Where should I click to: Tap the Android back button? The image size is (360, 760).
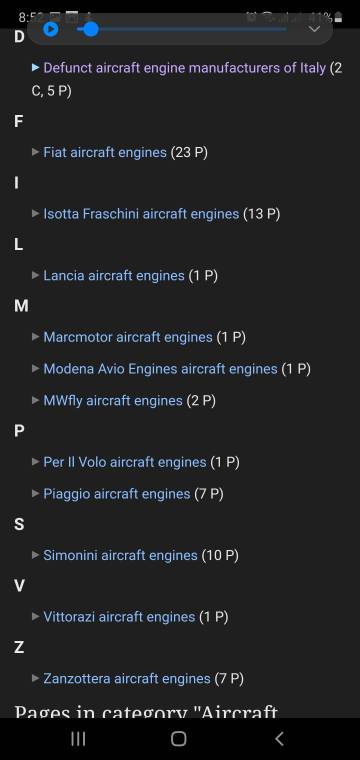coord(279,739)
